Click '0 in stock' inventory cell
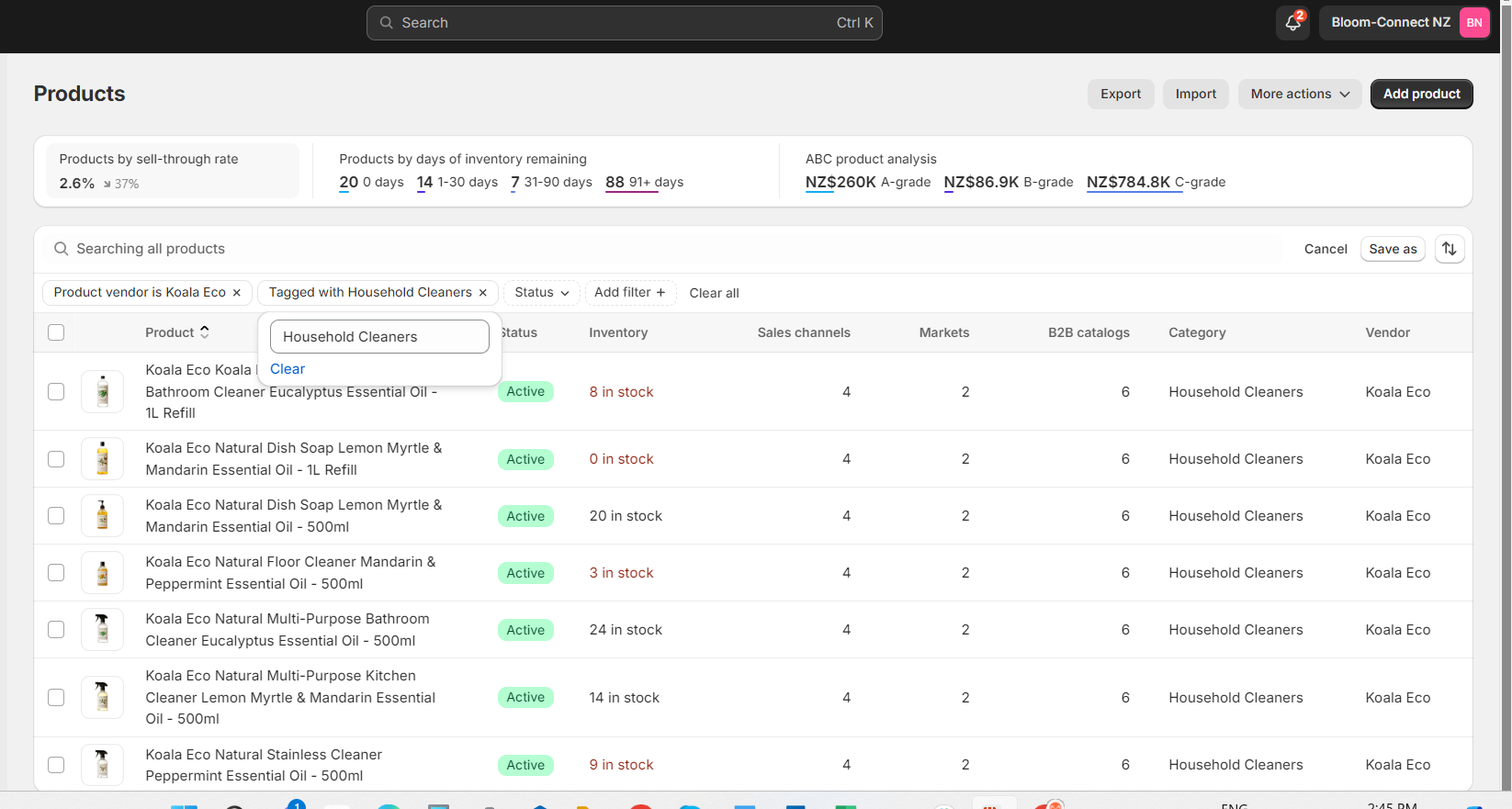The width and height of the screenshot is (1512, 809). pyautogui.click(x=622, y=459)
